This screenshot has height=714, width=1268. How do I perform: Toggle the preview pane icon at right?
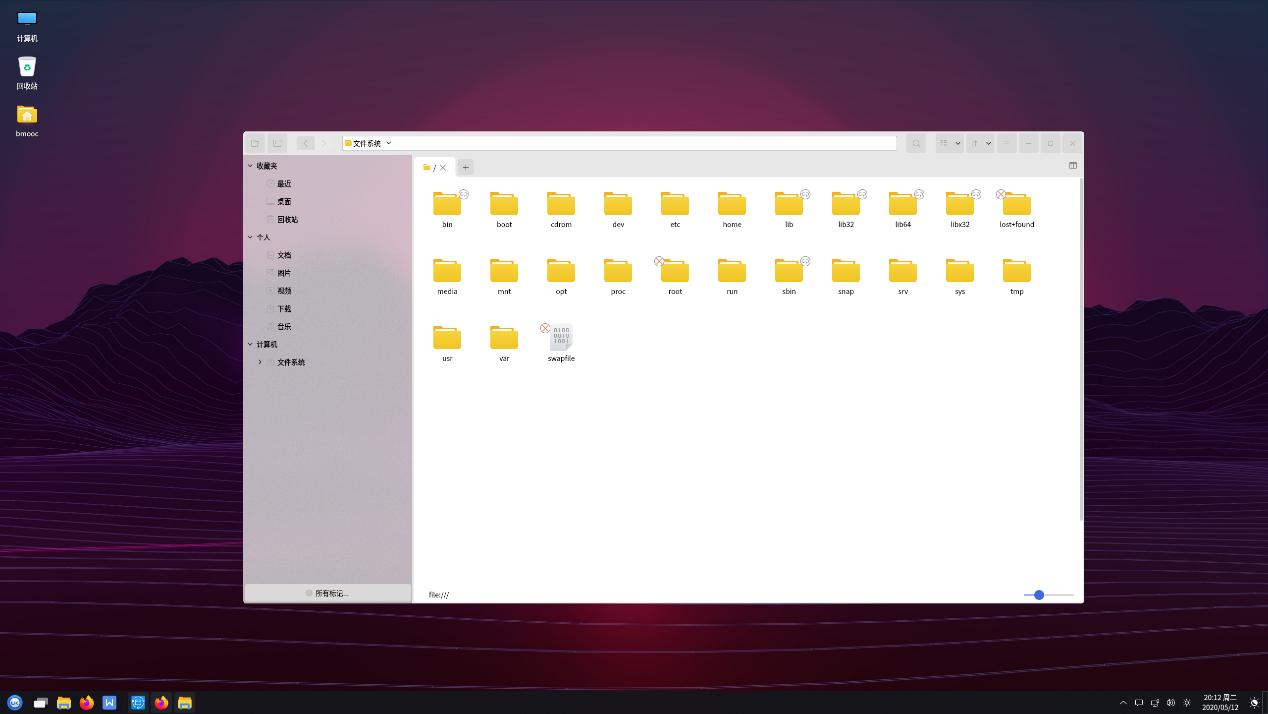1072,166
